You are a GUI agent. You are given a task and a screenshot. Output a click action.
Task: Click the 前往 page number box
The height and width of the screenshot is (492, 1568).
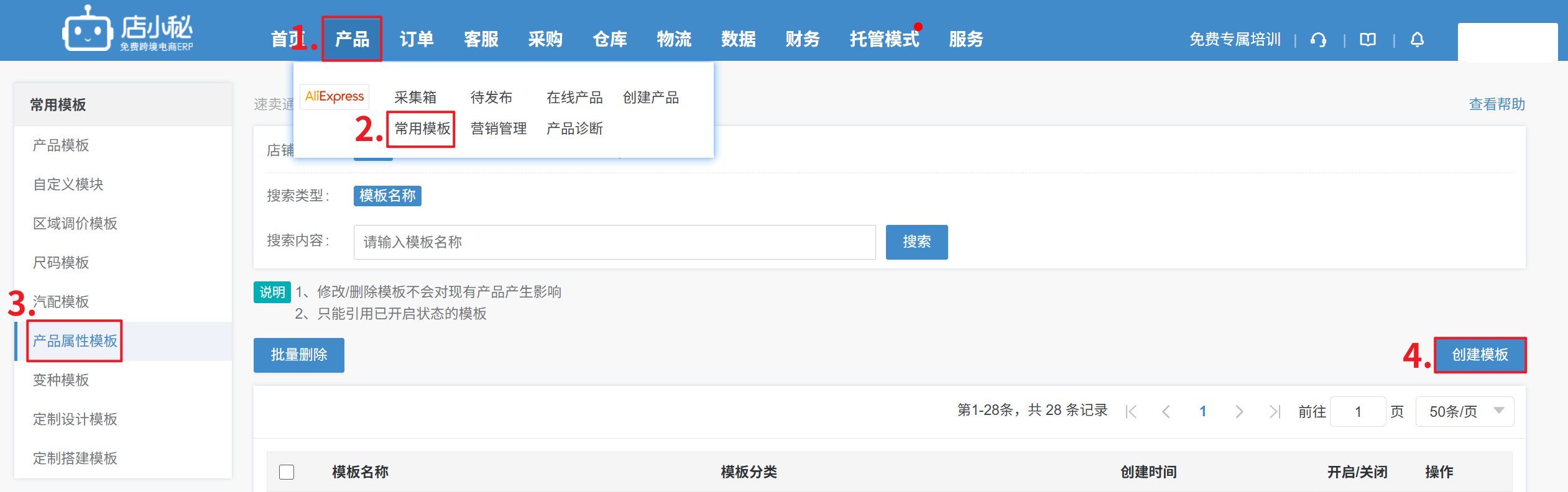tap(1357, 411)
